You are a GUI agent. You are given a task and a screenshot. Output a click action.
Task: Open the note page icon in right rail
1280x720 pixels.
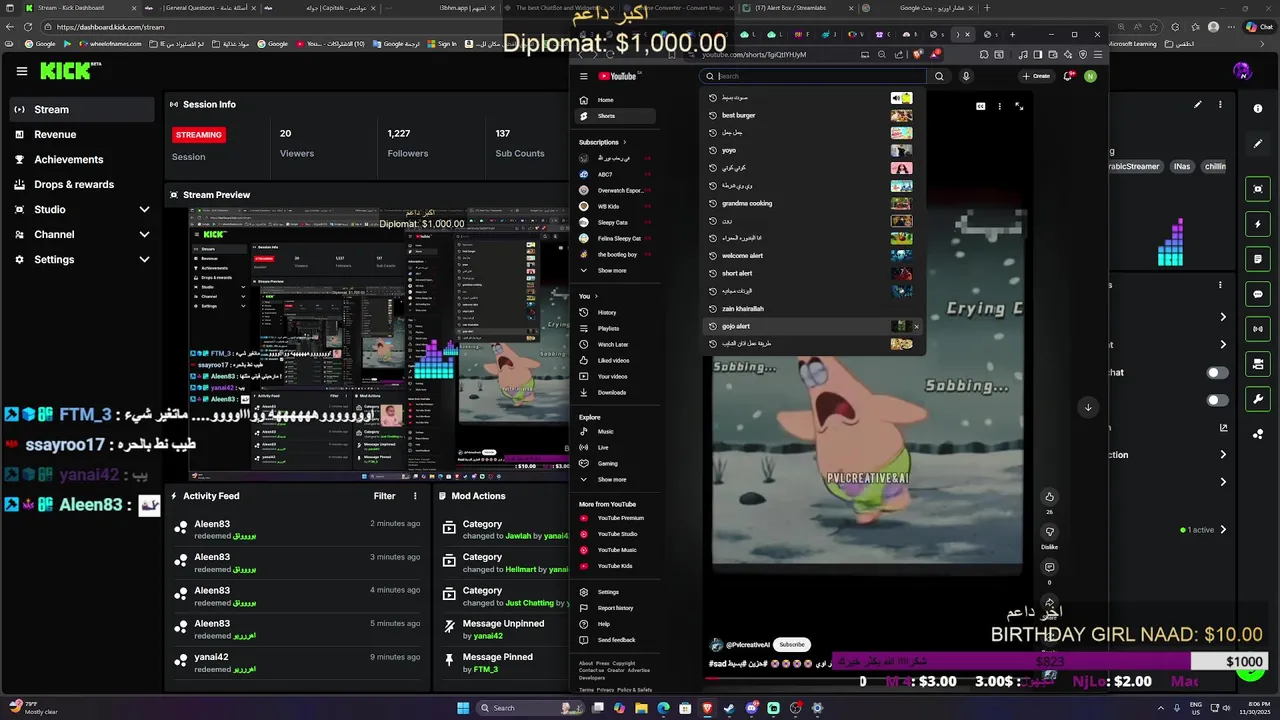[1258, 259]
